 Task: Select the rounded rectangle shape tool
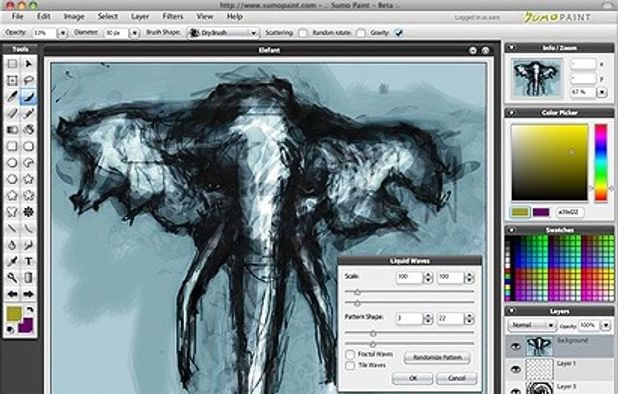pos(28,146)
